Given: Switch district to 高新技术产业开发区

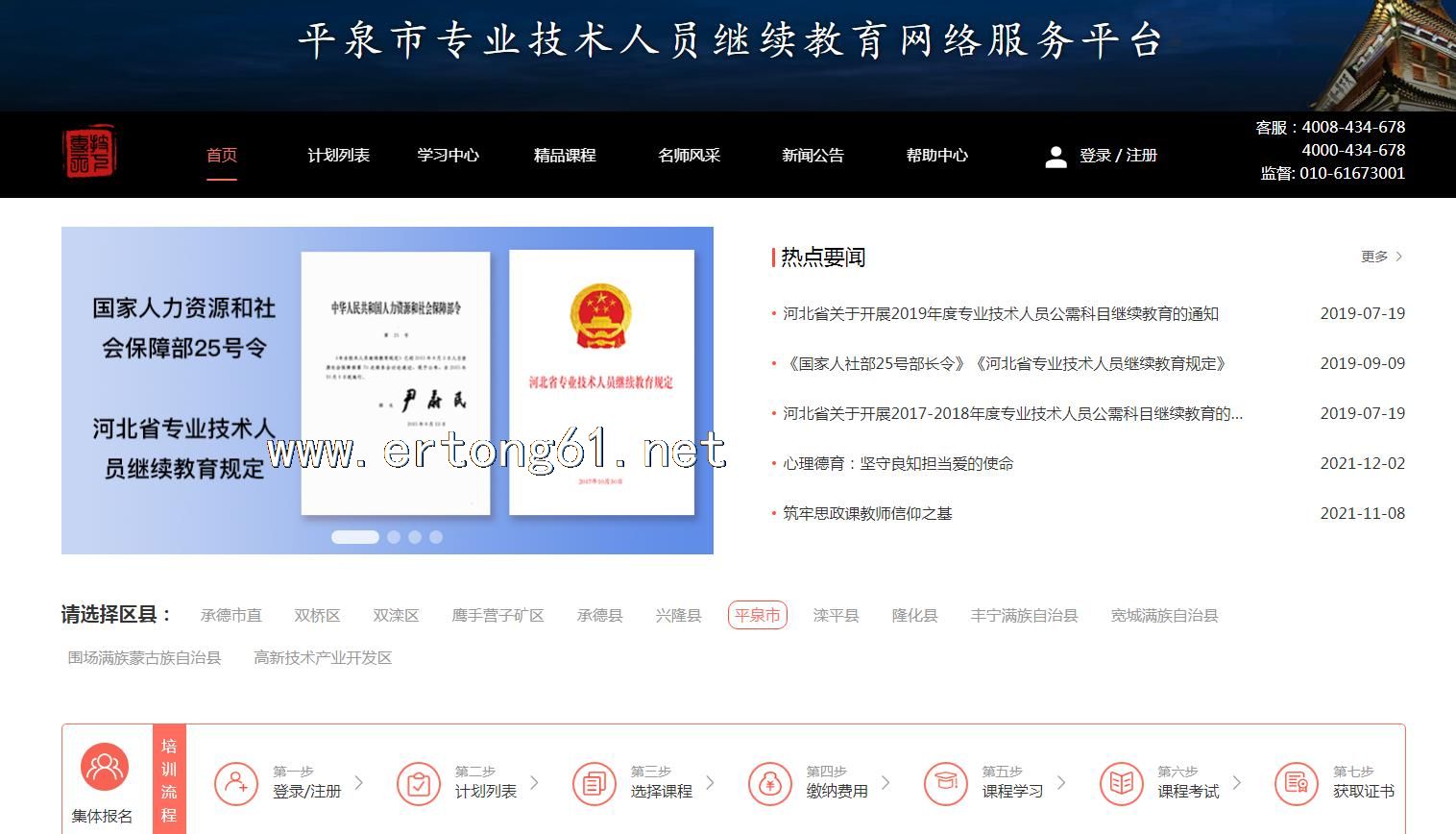Looking at the screenshot, I should [323, 658].
